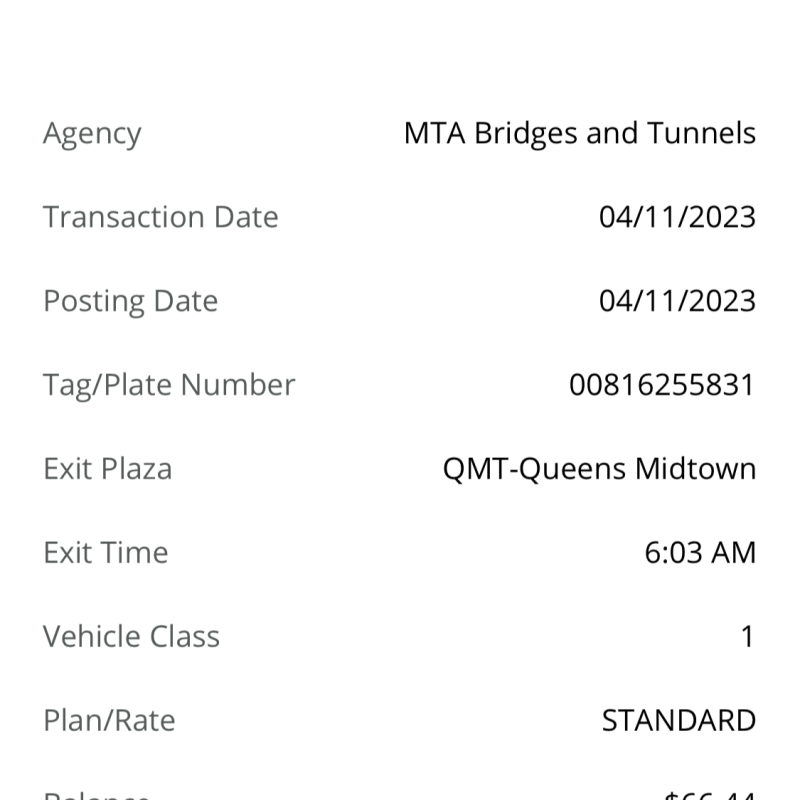Select the 6:03 AM exit time

click(x=700, y=553)
